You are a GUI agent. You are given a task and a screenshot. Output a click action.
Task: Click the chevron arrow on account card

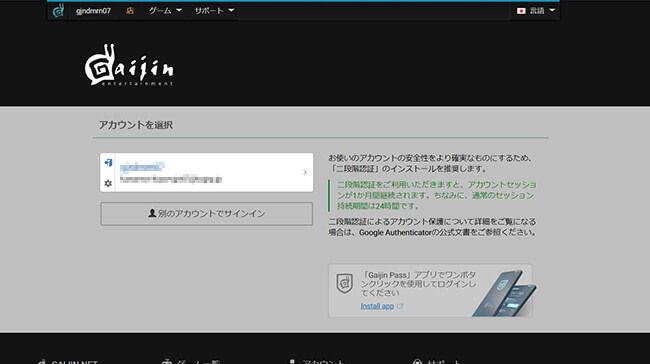tap(305, 172)
